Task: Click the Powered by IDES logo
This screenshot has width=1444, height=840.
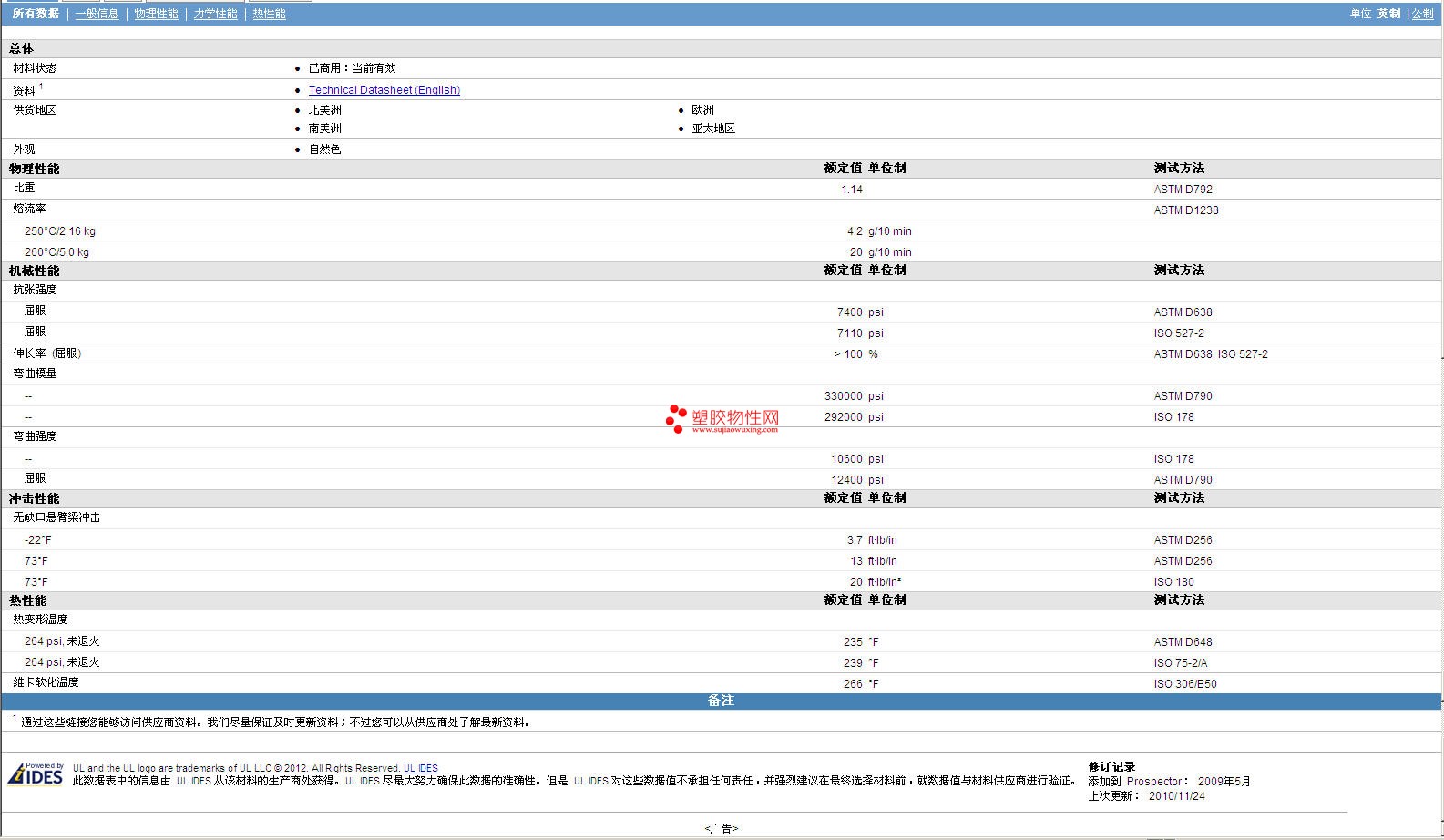Action: [36, 773]
